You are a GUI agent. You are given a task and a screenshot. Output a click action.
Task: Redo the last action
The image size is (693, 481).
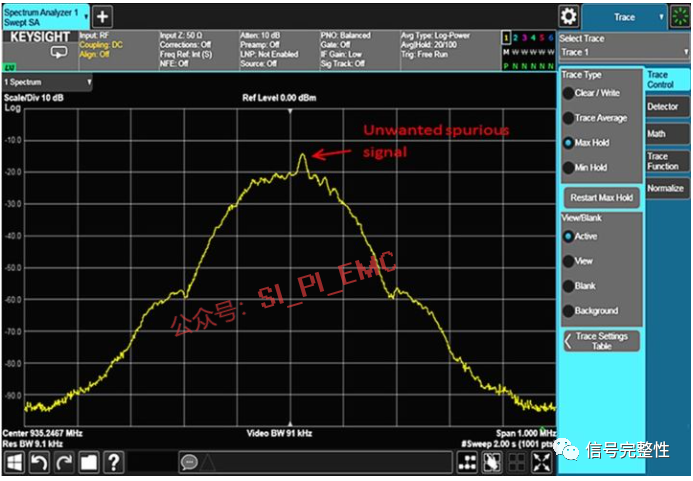coord(64,462)
